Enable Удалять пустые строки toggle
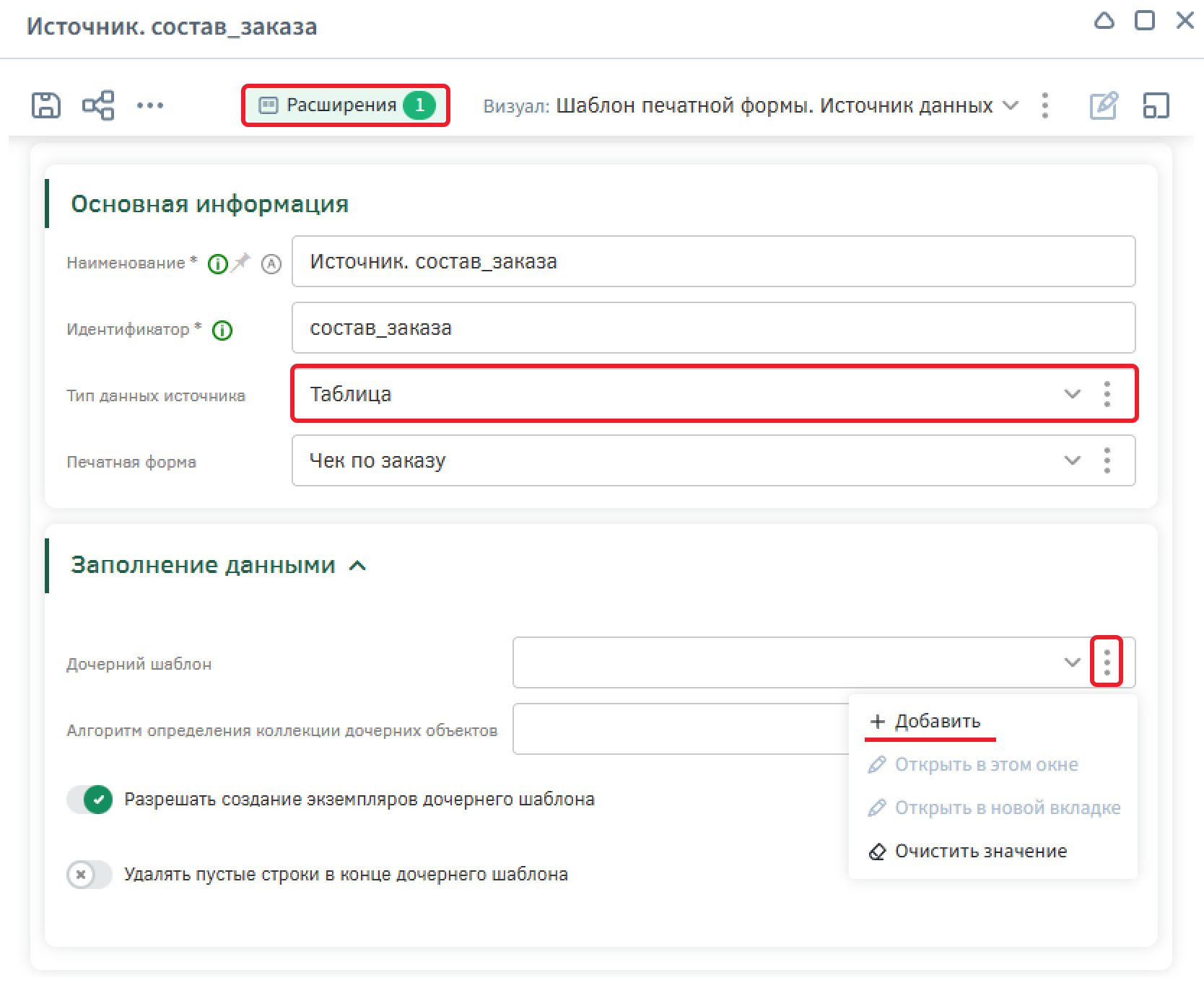Screen dimensions: 1204x993 tap(90, 875)
